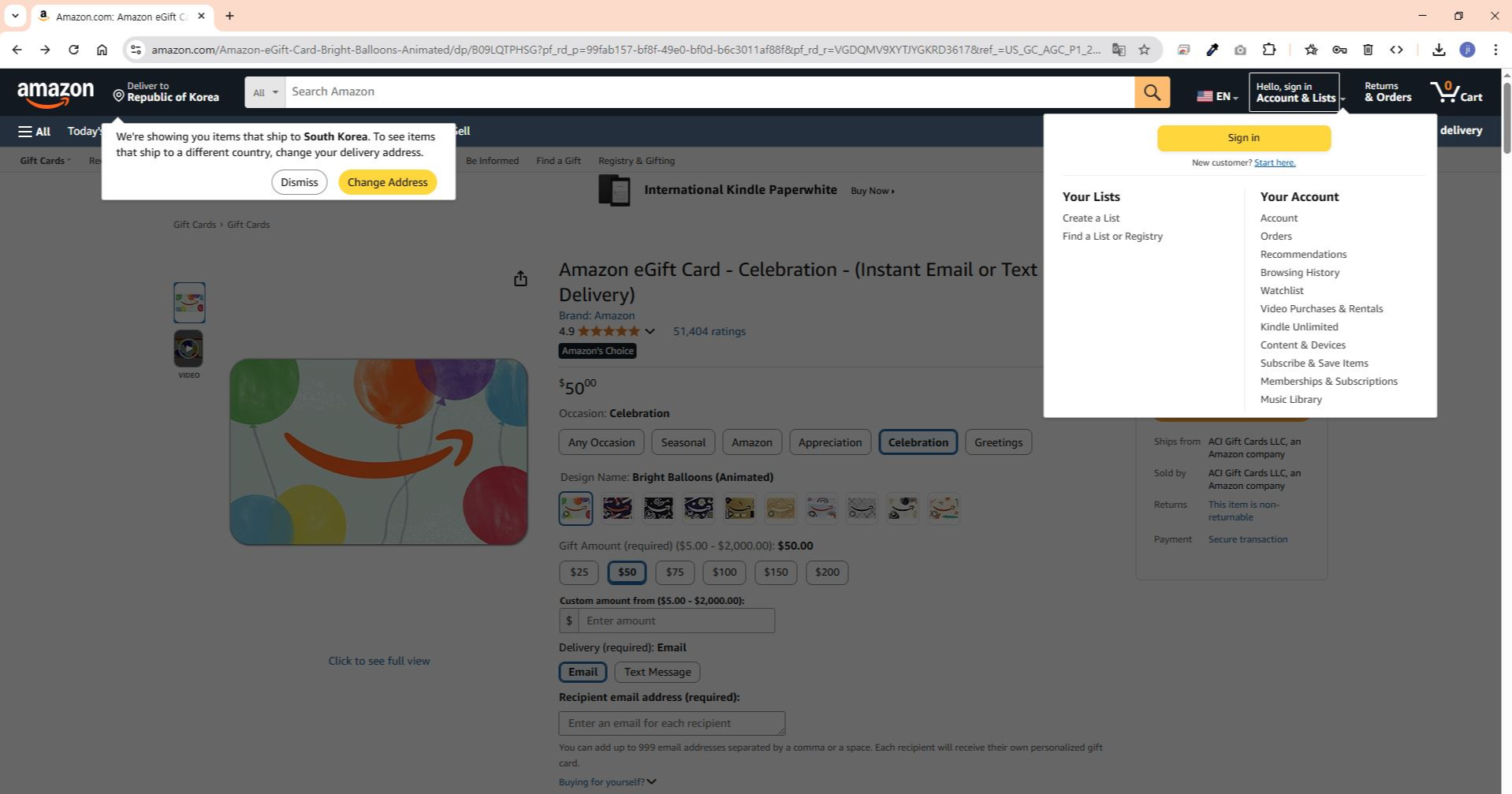
Task: Switch delivery to Text Message
Action: click(x=657, y=672)
